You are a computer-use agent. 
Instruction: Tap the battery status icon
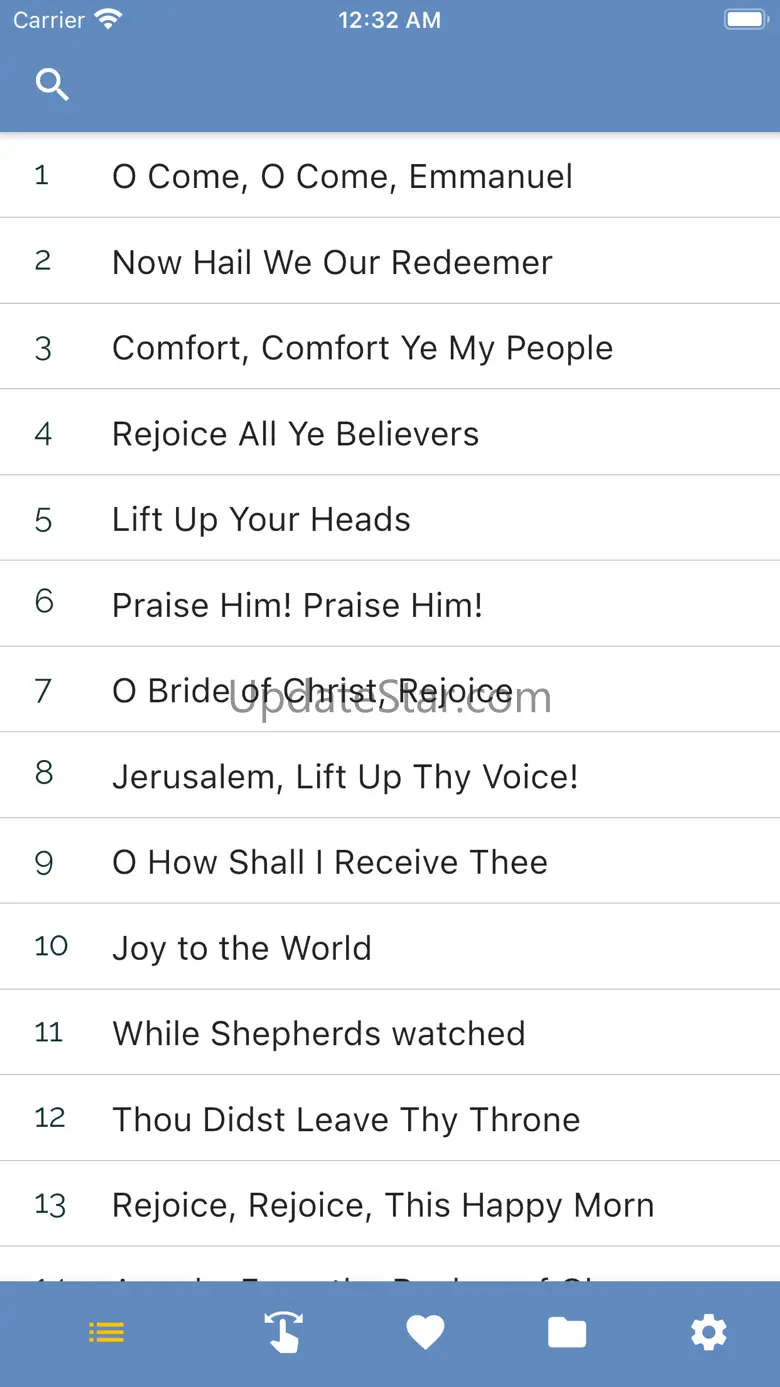[x=745, y=20]
